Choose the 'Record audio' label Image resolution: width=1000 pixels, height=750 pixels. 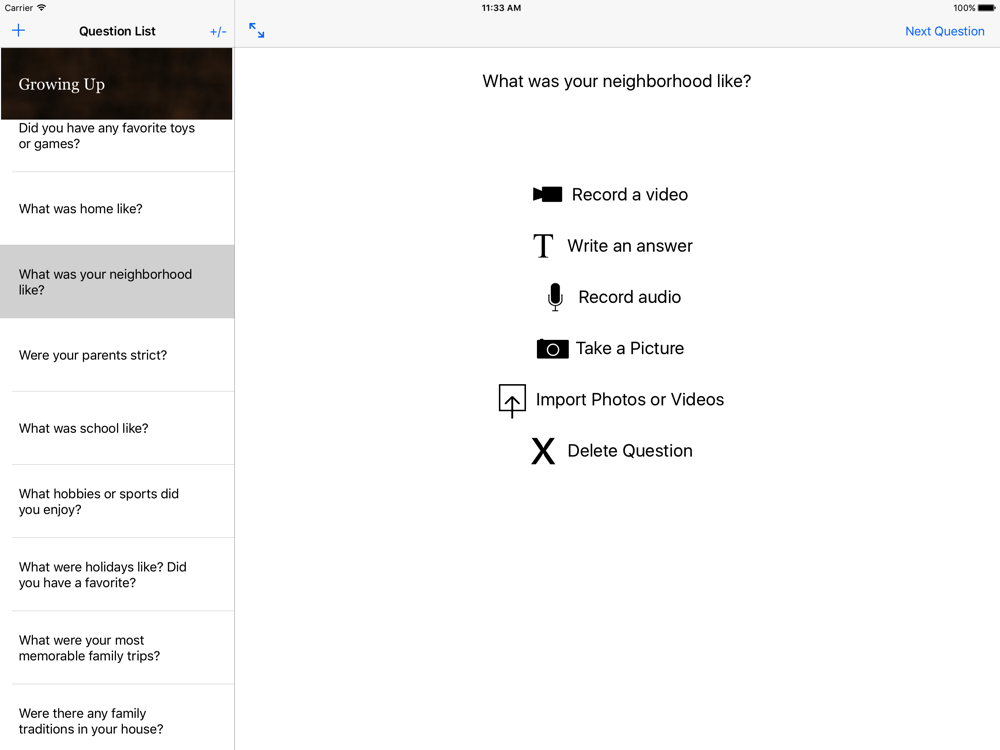click(629, 297)
